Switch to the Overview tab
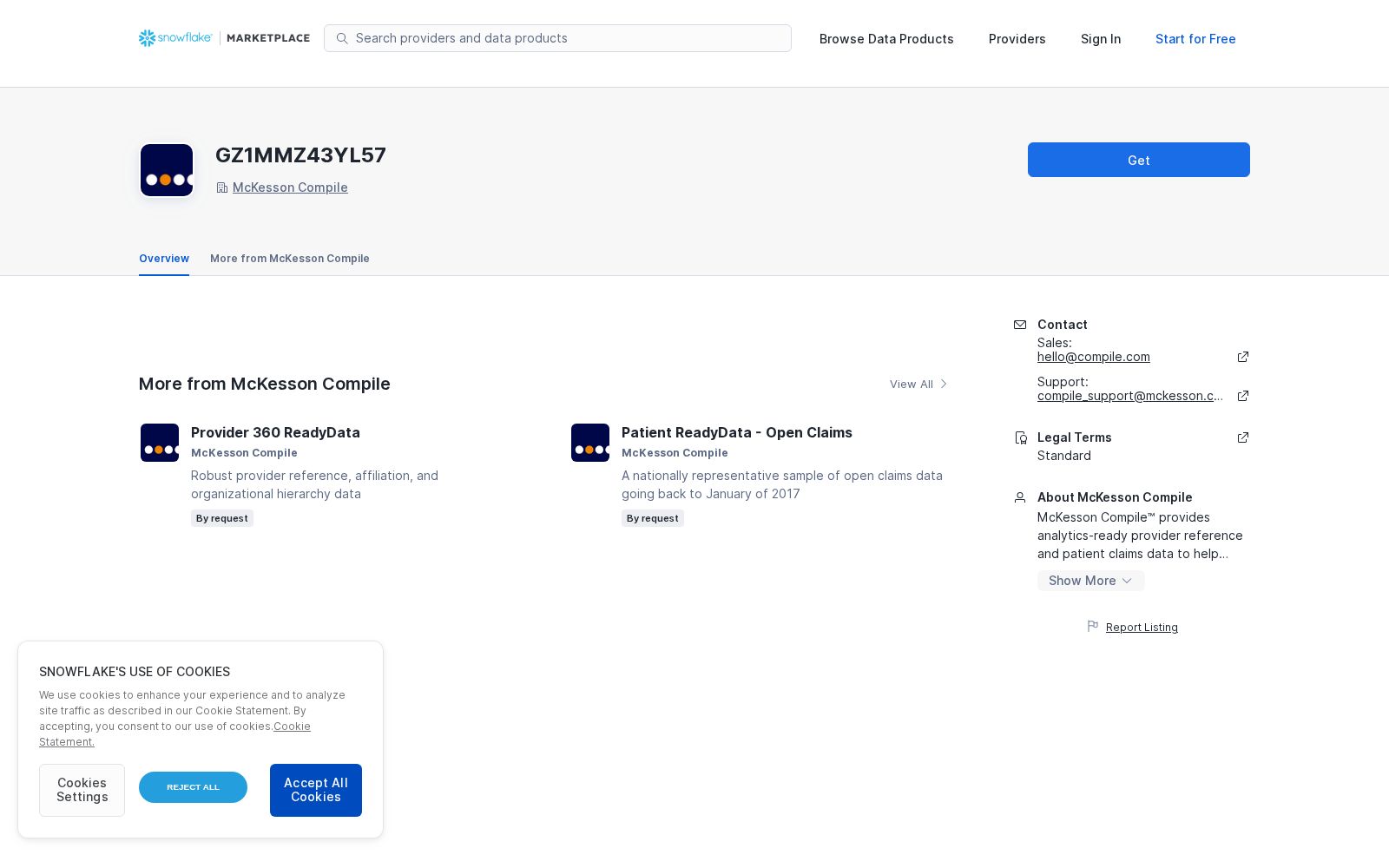Screen dimensions: 1389x868 (164, 259)
